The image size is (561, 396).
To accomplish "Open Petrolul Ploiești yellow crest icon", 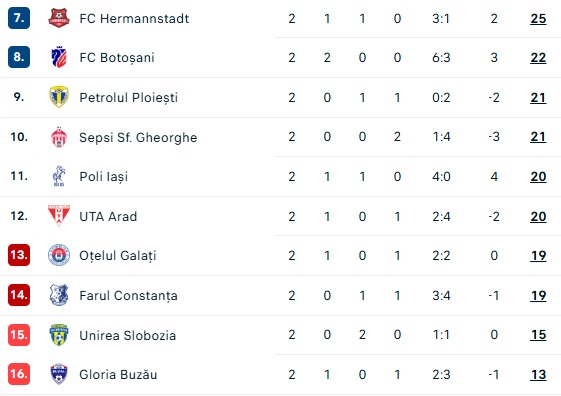I will point(59,97).
